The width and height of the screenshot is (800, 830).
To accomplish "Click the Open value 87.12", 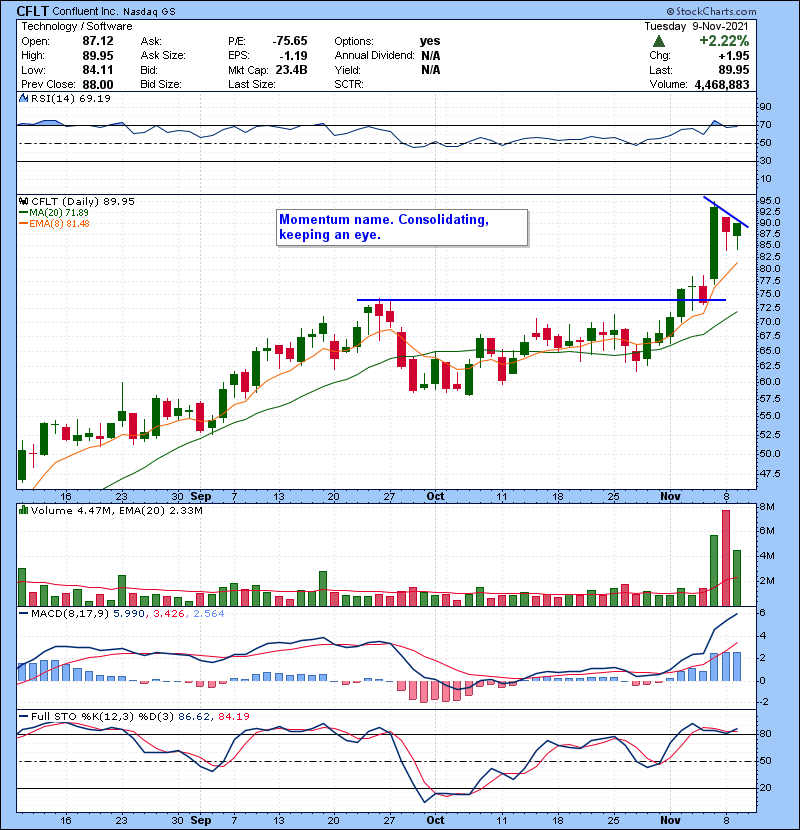I will [97, 41].
